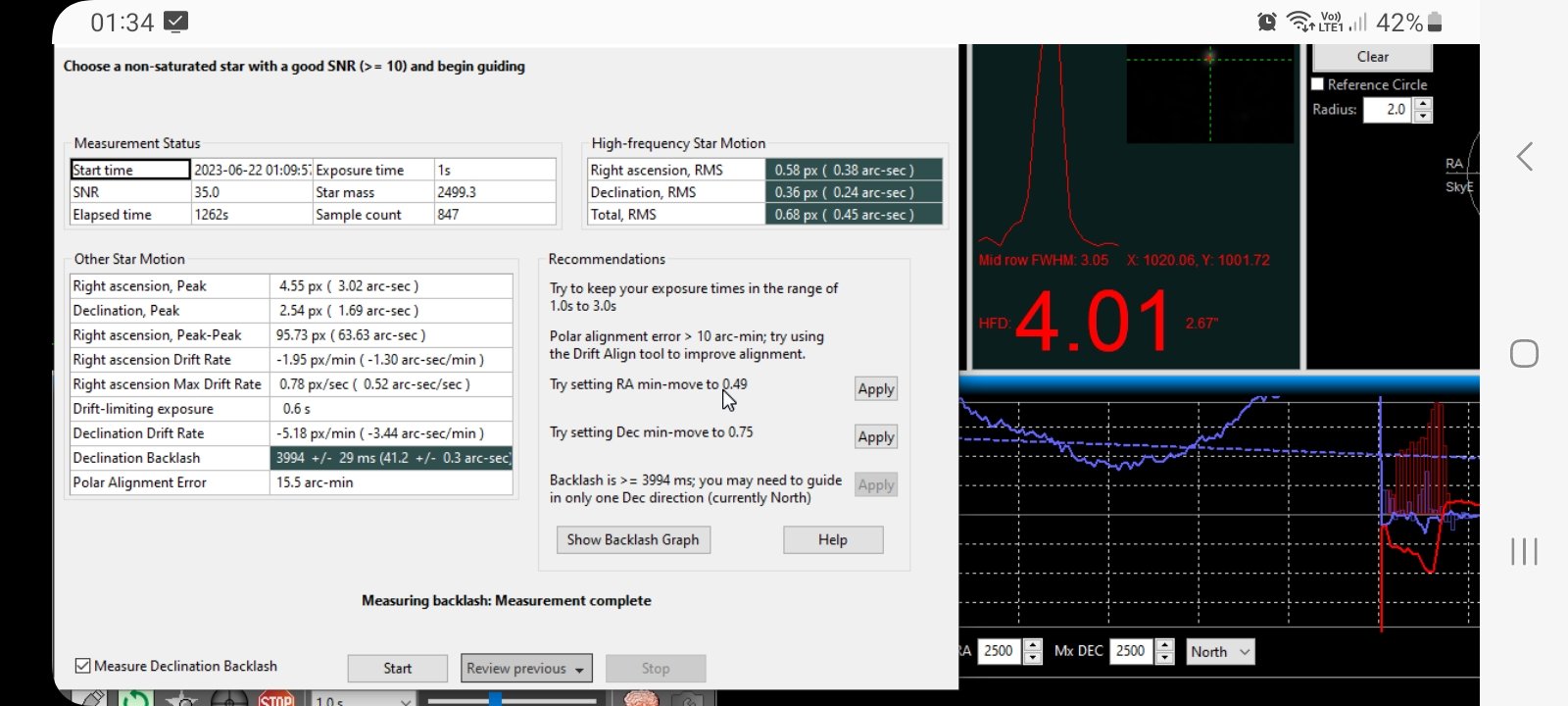Apply the suggested Dec min-move 0.75
The width and height of the screenshot is (1568, 706).
(x=875, y=437)
